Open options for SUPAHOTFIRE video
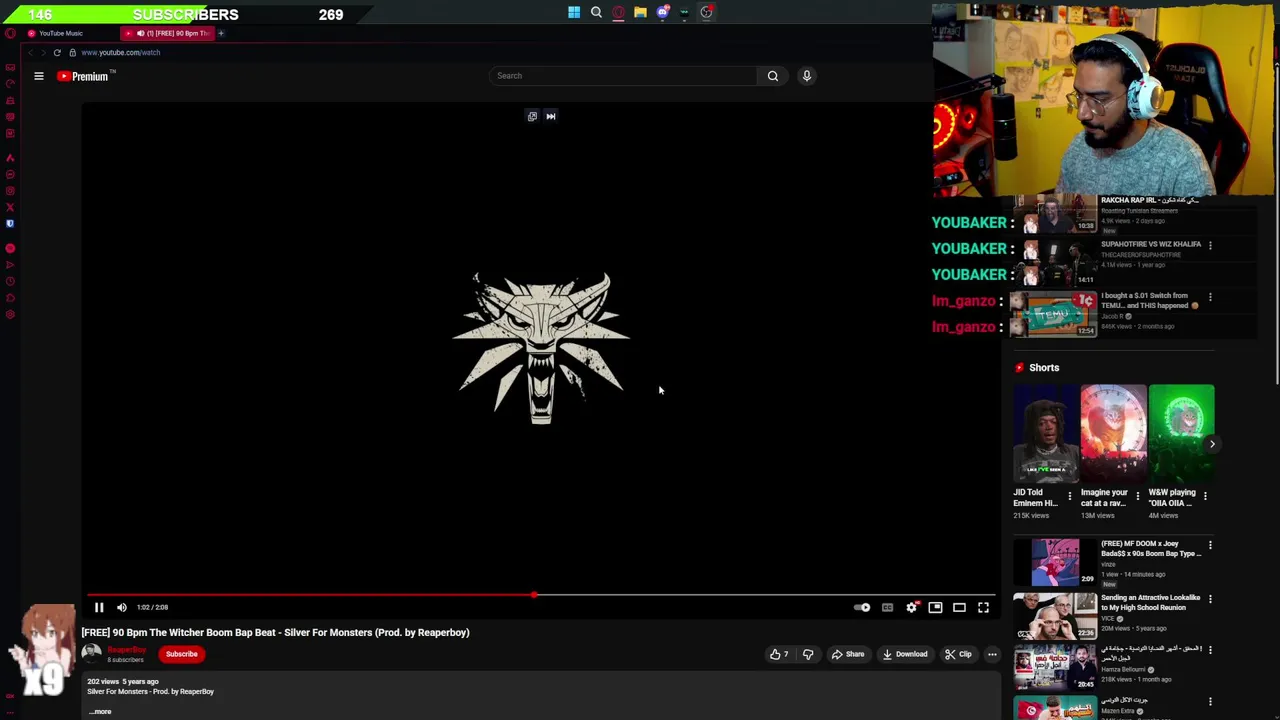The width and height of the screenshot is (1280, 720). [x=1210, y=245]
